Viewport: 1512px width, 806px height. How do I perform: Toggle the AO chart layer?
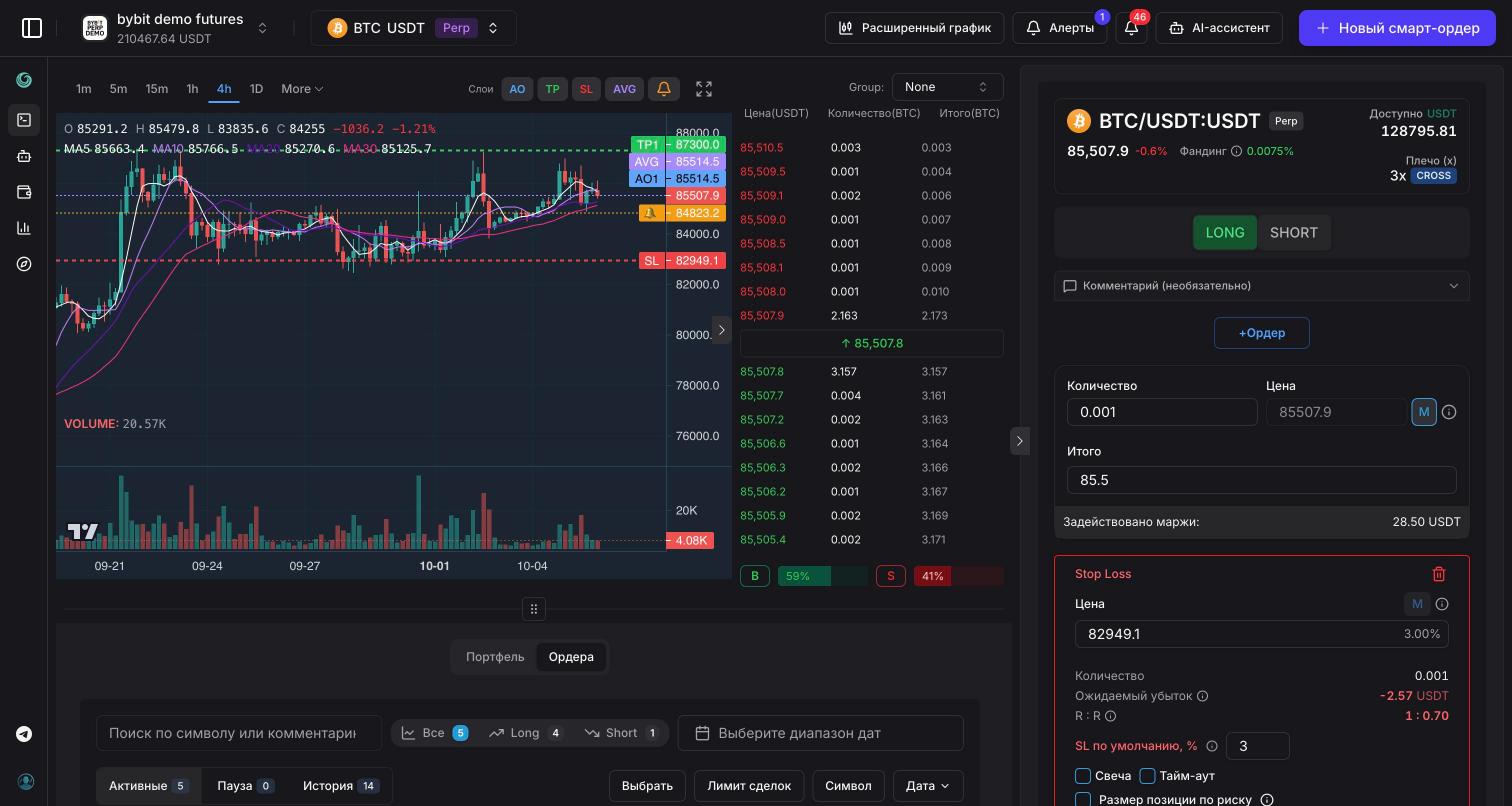click(517, 89)
